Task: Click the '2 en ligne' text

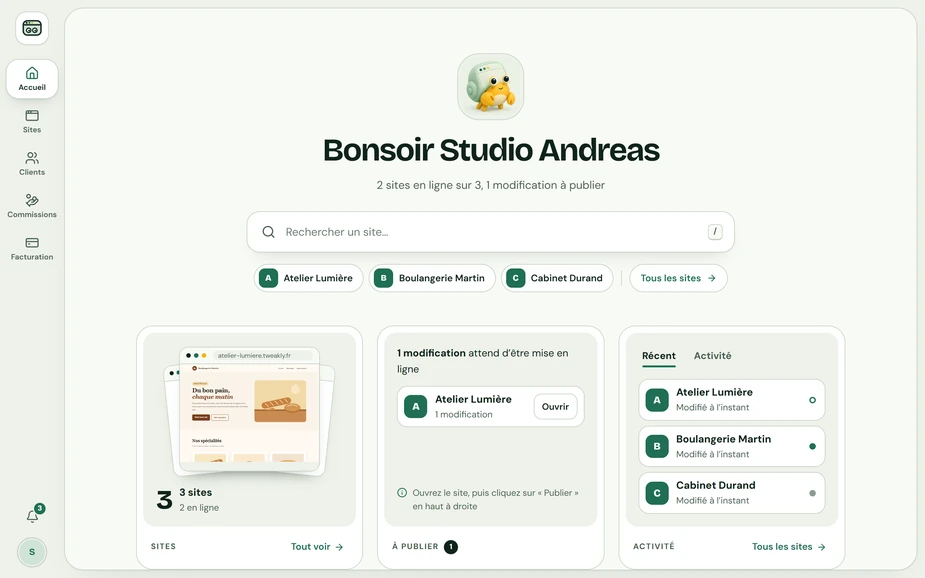Action: [x=199, y=507]
